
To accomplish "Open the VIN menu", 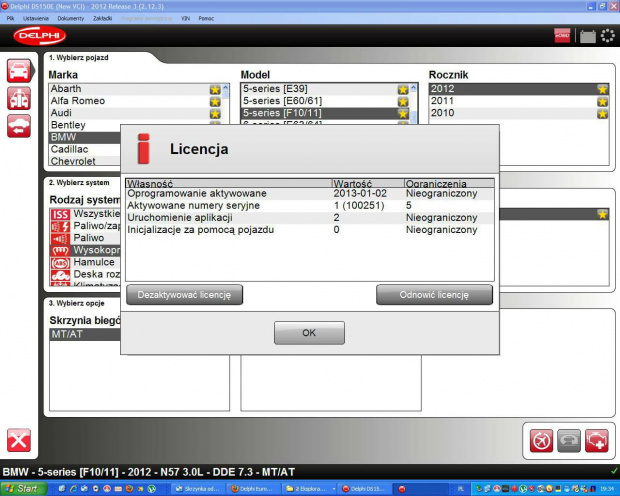I will point(185,18).
